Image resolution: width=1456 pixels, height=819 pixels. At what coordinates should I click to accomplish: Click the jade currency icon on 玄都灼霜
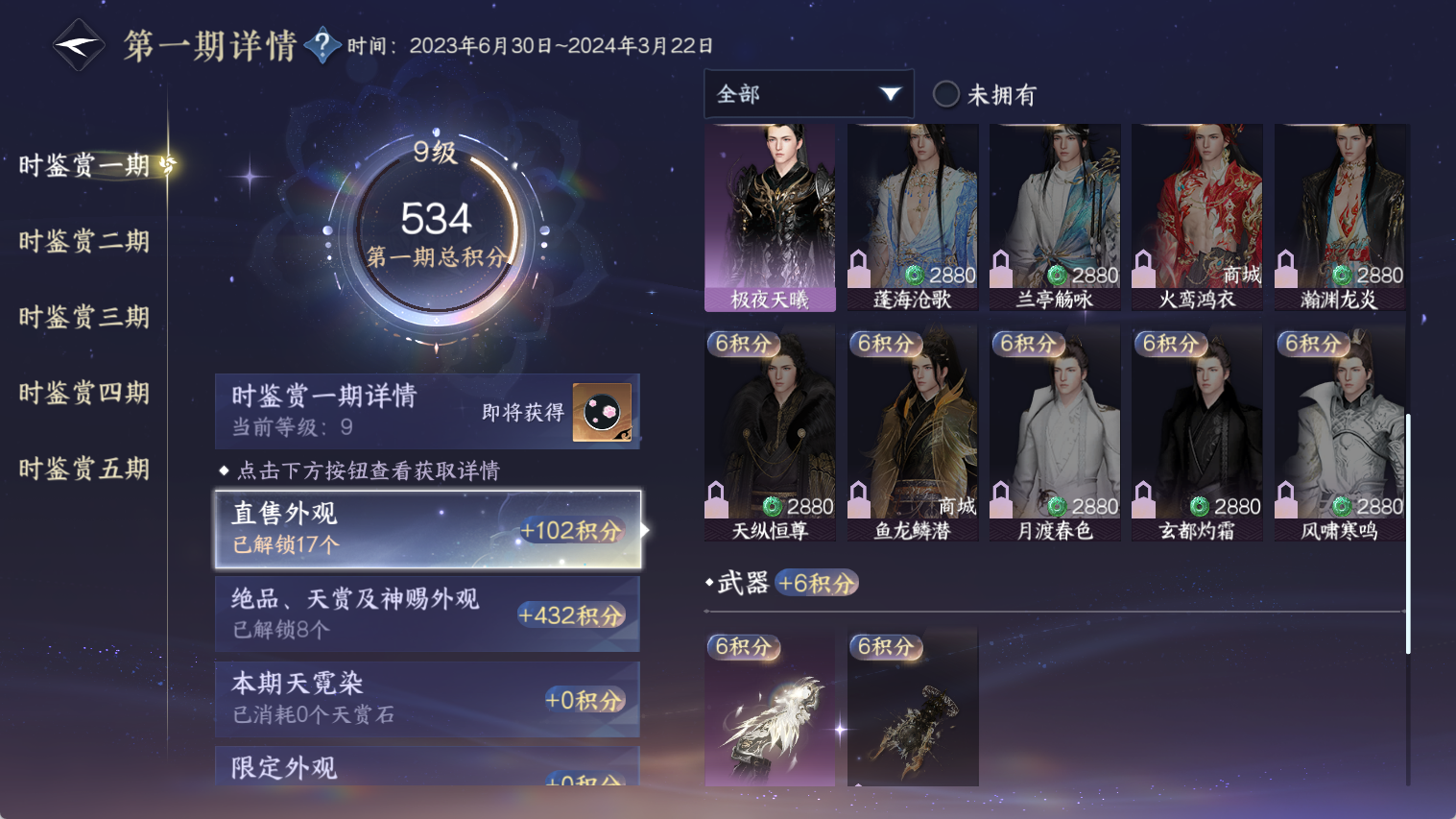[x=1199, y=506]
